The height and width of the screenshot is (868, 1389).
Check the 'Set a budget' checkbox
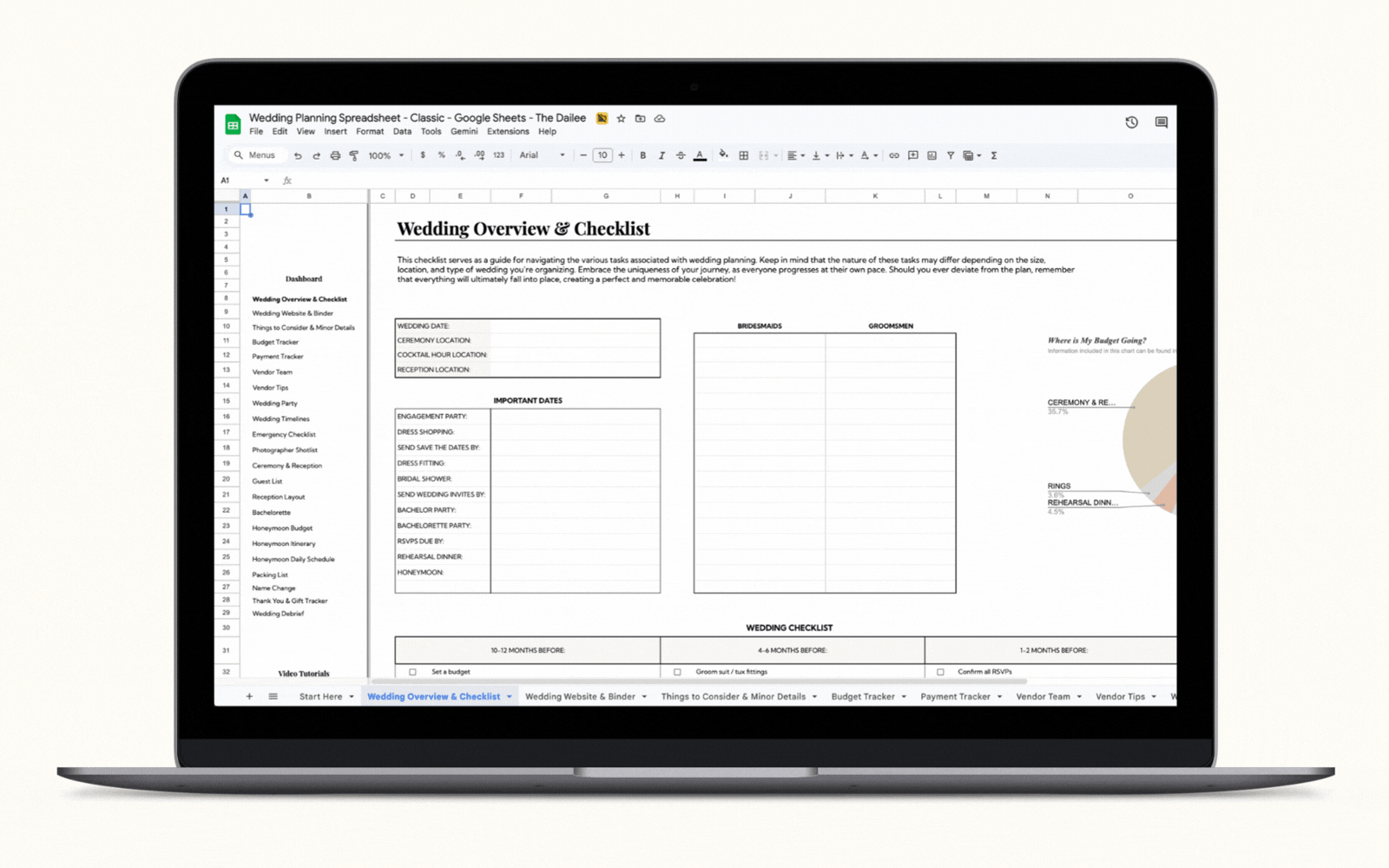[x=412, y=672]
